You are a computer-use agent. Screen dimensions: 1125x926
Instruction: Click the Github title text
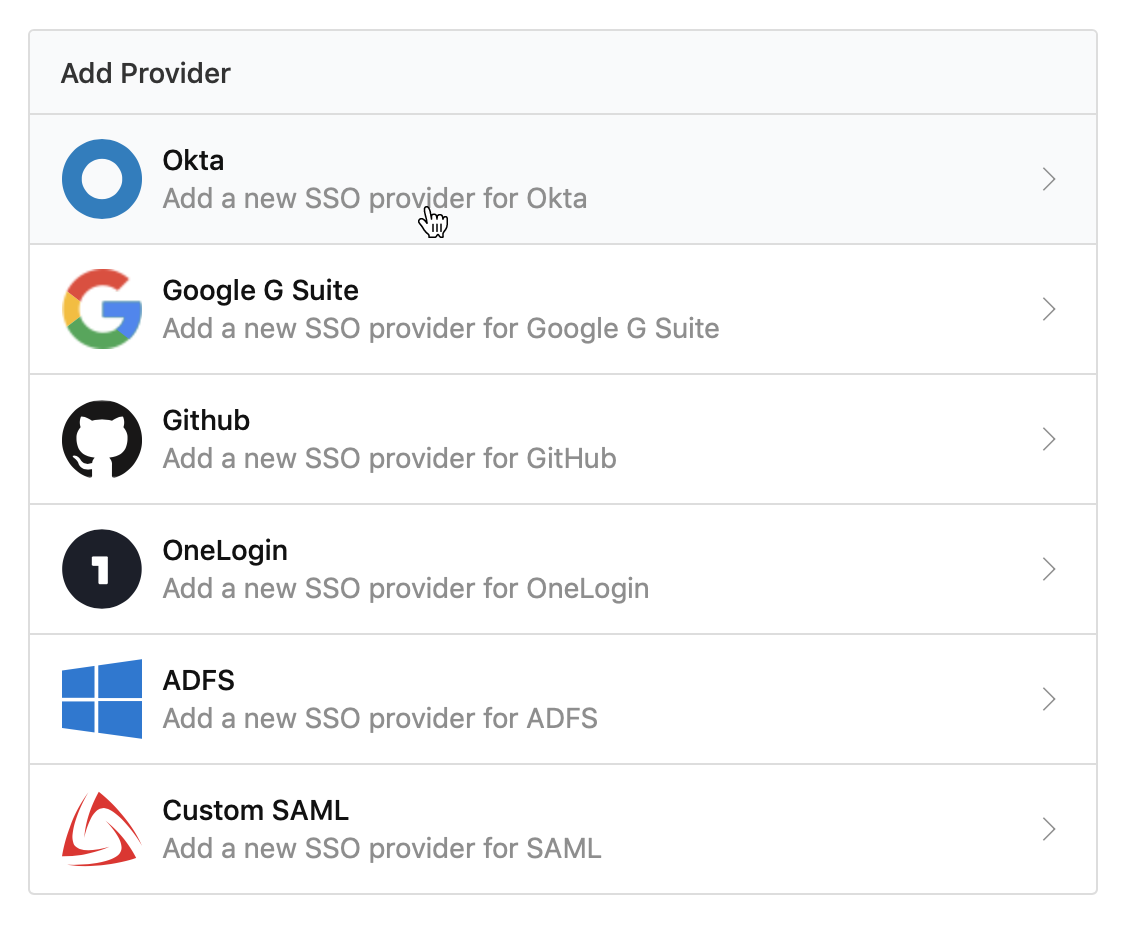[205, 420]
